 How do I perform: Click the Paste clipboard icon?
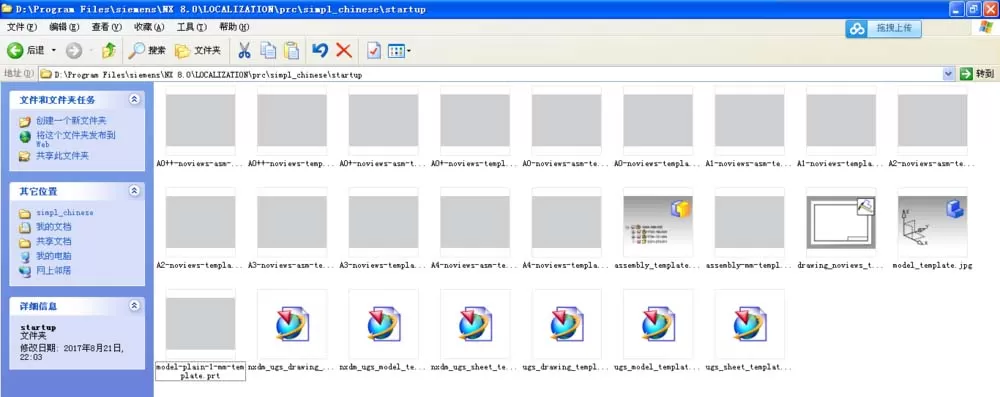click(x=291, y=50)
